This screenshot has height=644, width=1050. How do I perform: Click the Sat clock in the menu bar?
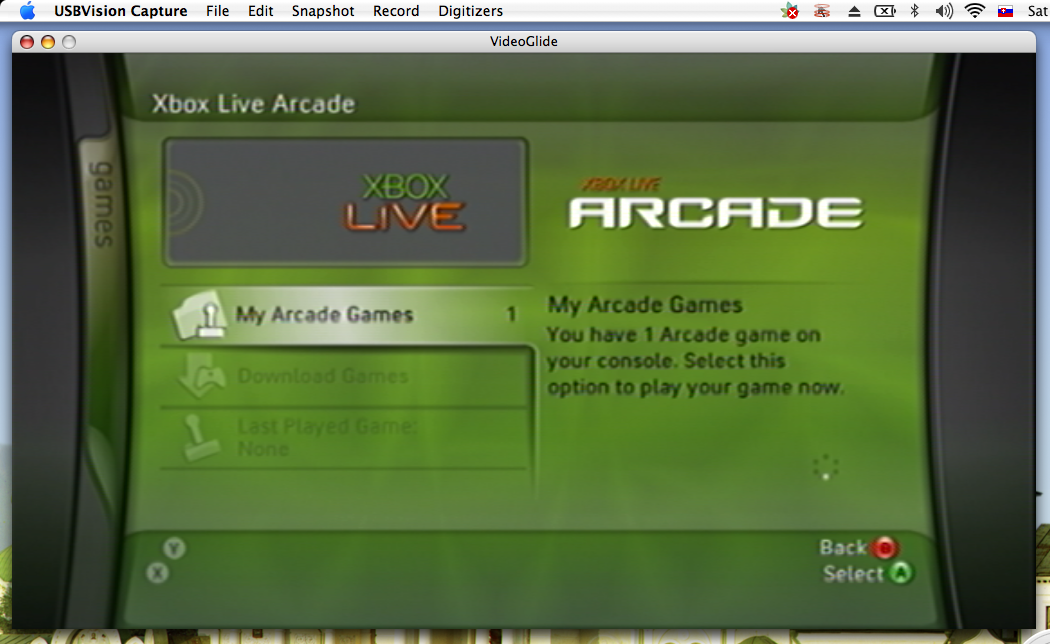pyautogui.click(x=1038, y=11)
